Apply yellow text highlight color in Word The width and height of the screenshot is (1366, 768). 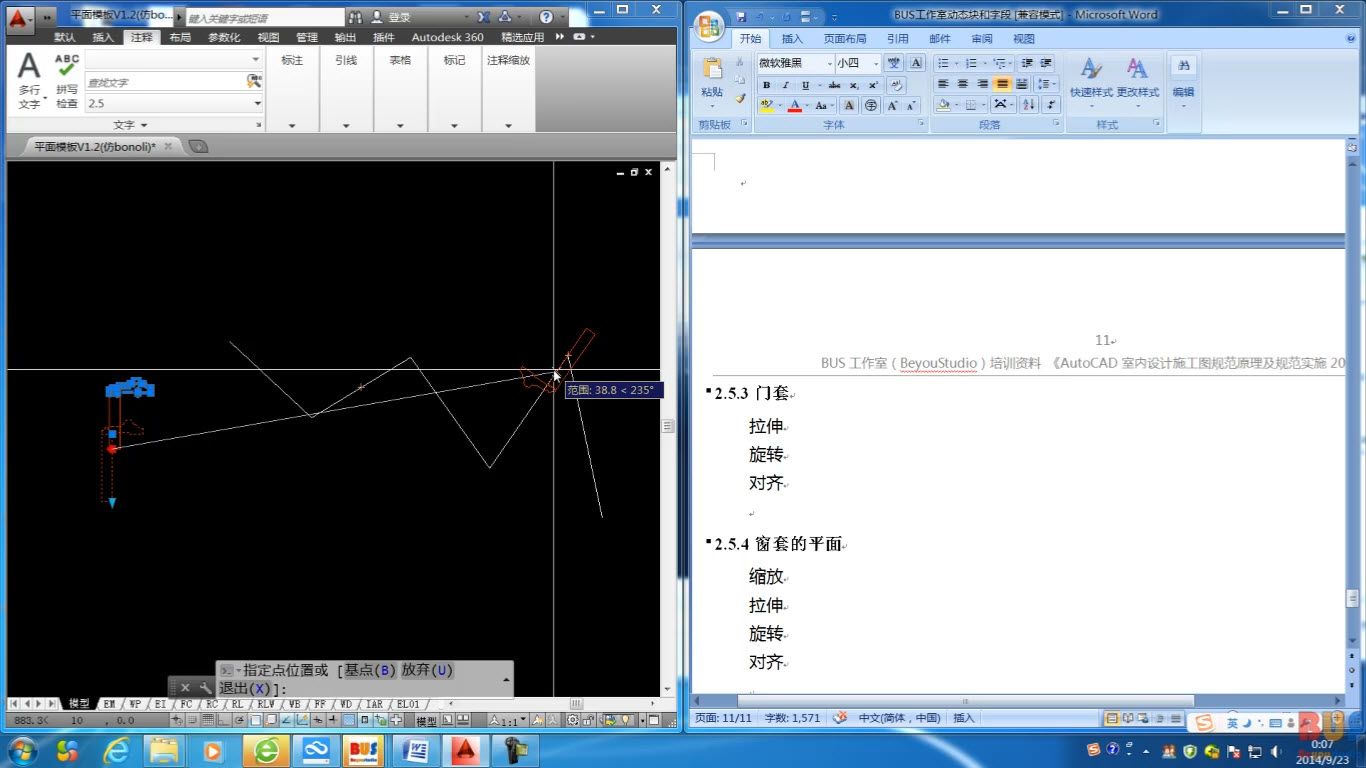(x=767, y=105)
